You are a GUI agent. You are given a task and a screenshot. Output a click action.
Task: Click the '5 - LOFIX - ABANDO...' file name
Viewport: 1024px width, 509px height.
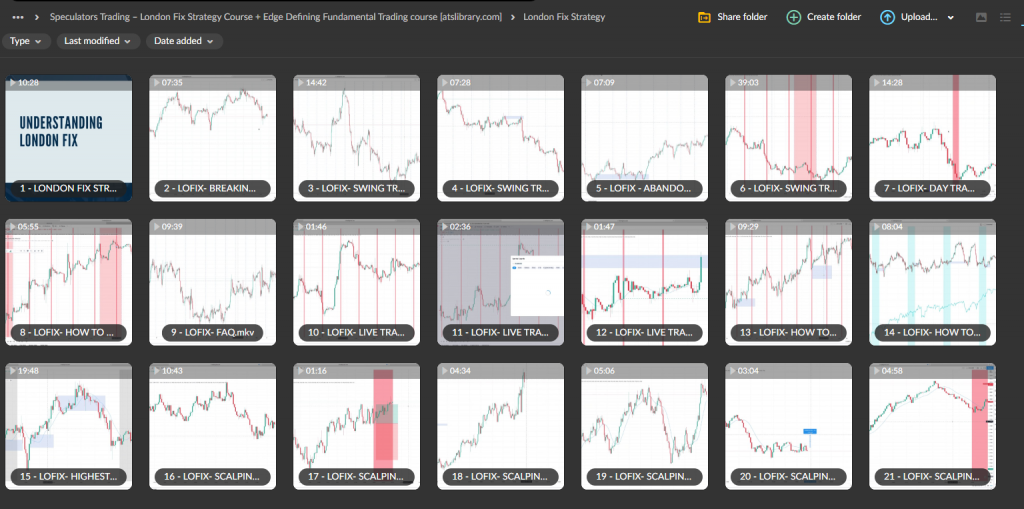(643, 189)
